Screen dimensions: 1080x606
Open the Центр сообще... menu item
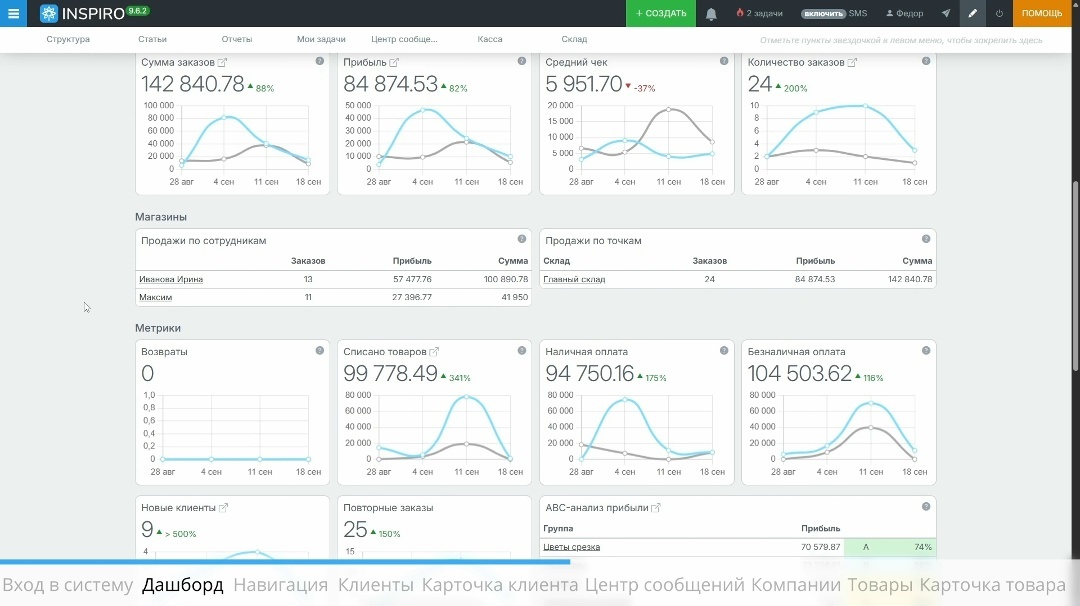[x=404, y=39]
